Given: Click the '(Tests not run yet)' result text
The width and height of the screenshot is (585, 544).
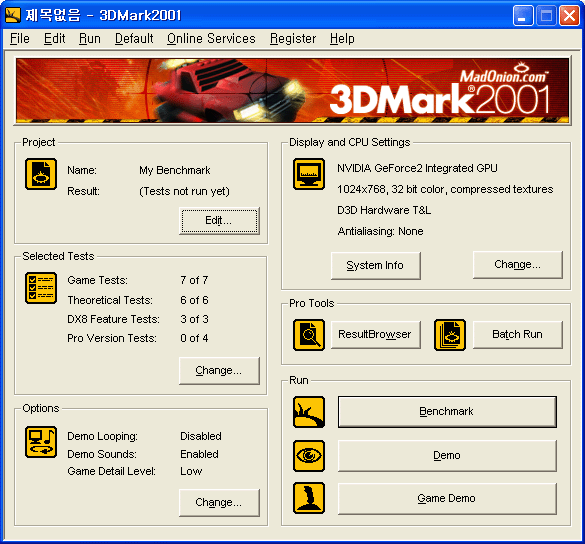Looking at the screenshot, I should tap(184, 191).
